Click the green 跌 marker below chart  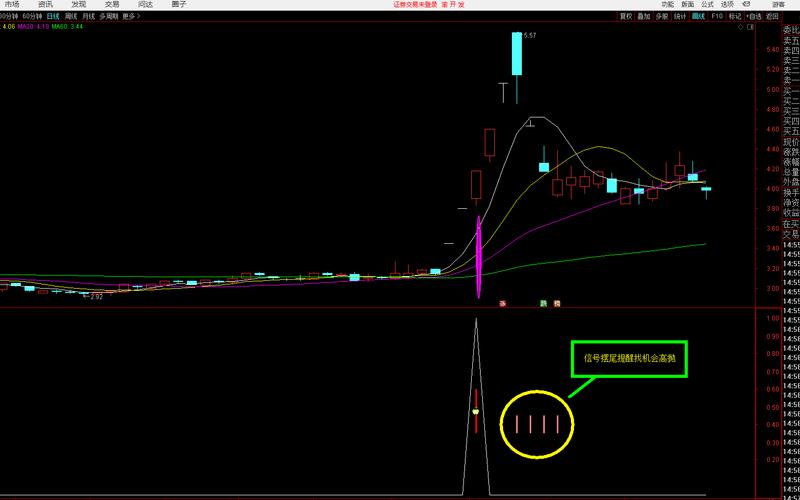click(543, 303)
